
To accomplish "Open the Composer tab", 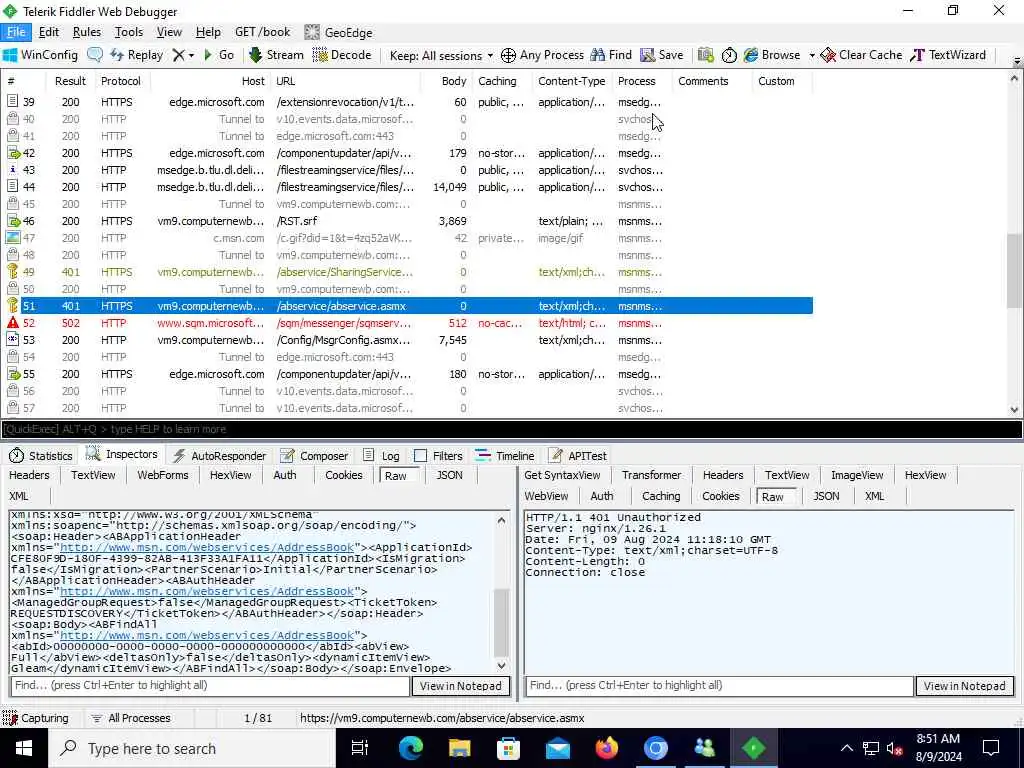I will coord(313,456).
